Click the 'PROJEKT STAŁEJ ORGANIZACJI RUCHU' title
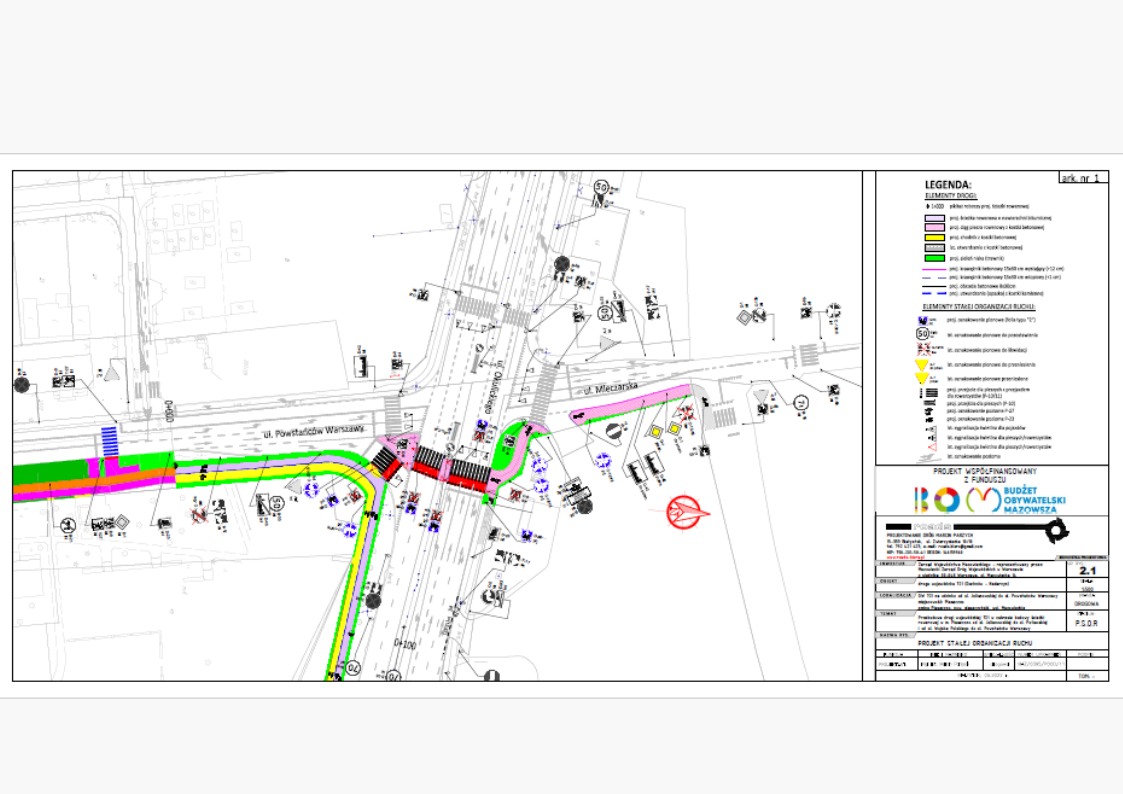Screen dimensions: 1123x794 tap(975, 643)
